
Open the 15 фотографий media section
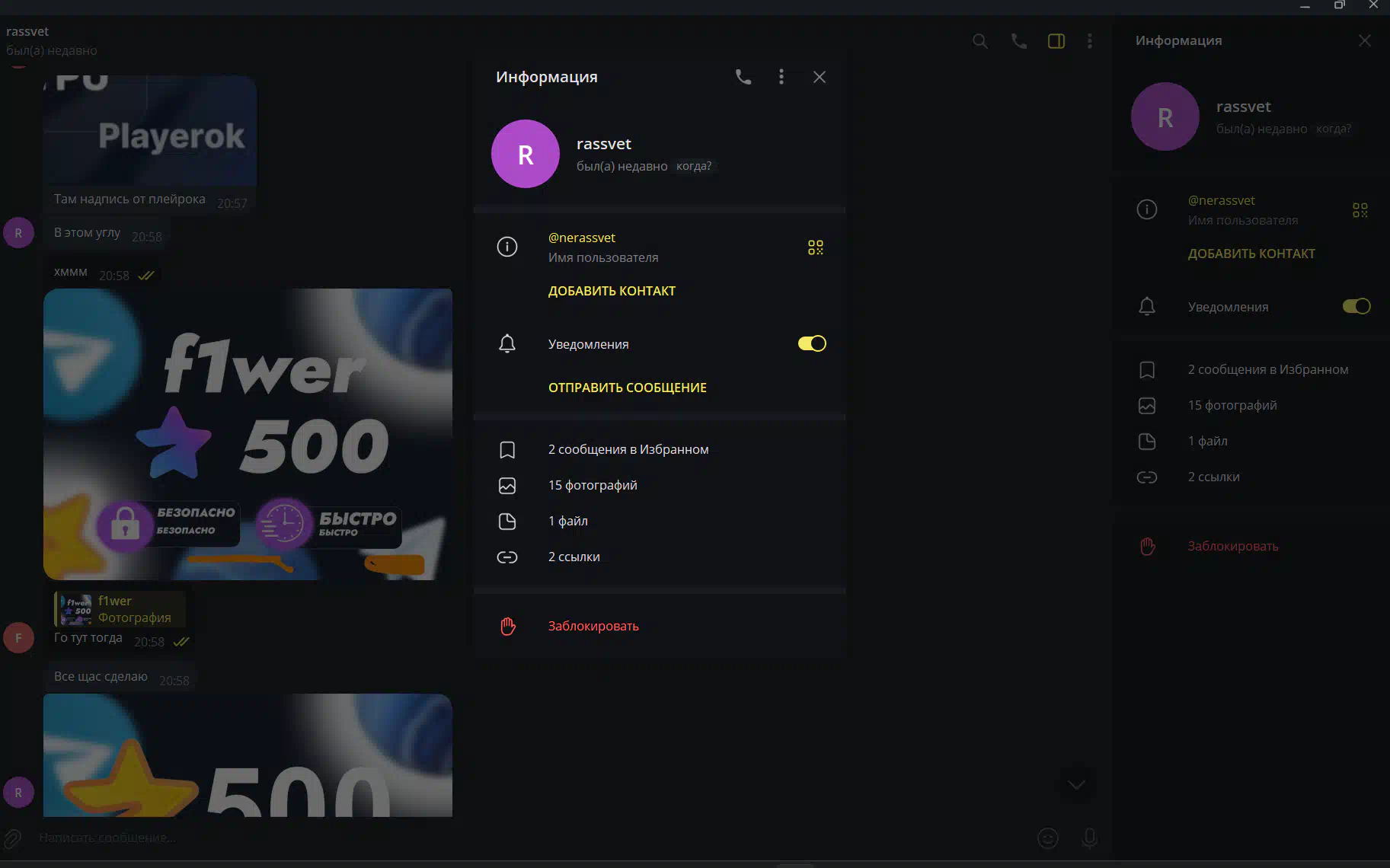coord(660,485)
